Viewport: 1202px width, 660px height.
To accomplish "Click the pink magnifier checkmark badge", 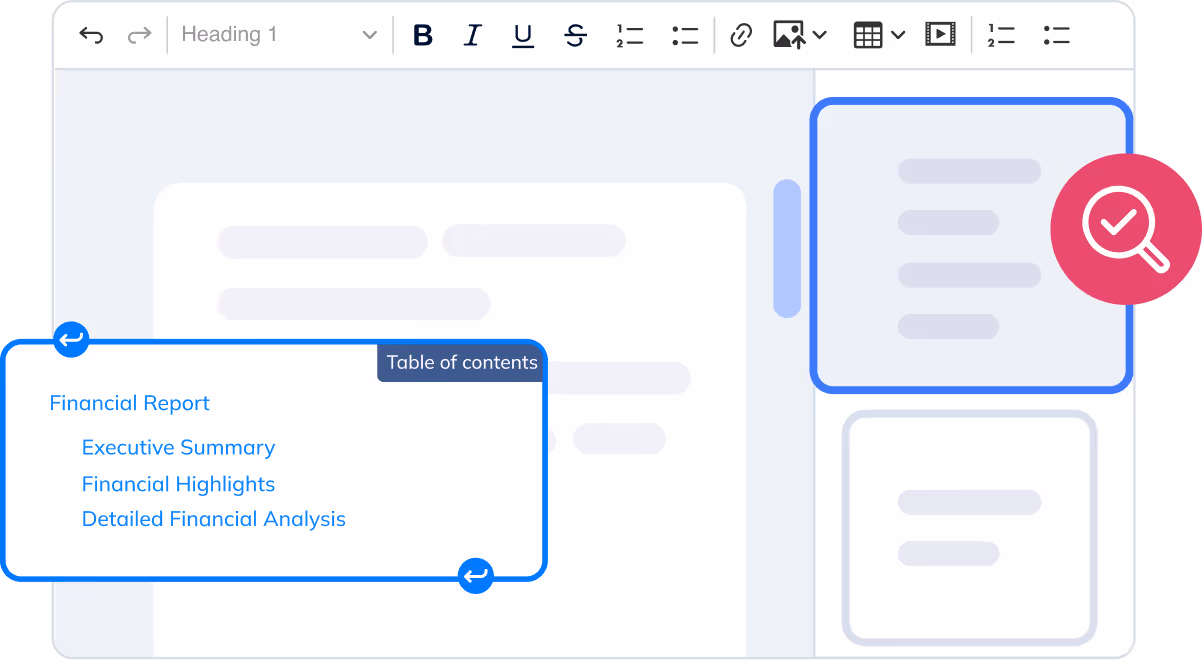I will pos(1125,229).
